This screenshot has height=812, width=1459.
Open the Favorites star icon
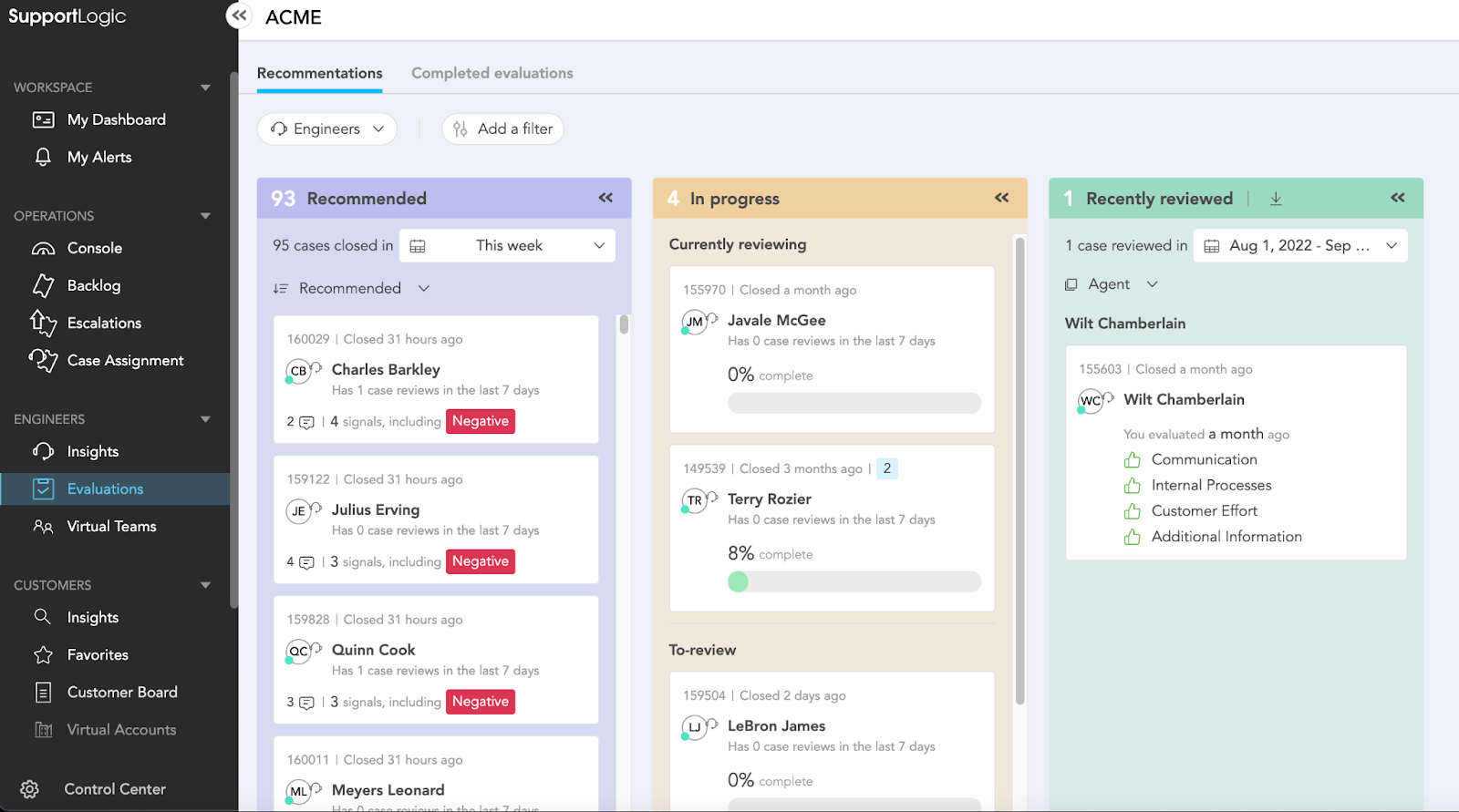pyautogui.click(x=43, y=654)
